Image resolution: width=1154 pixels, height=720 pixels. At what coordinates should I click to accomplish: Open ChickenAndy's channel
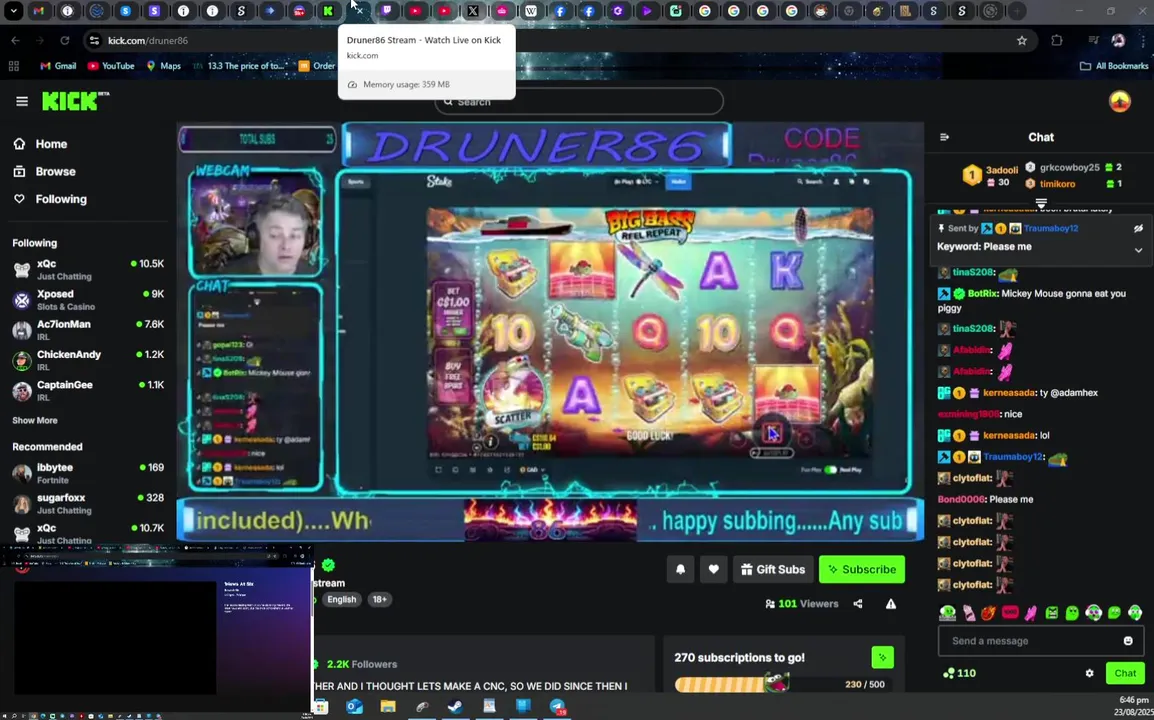tap(88, 360)
